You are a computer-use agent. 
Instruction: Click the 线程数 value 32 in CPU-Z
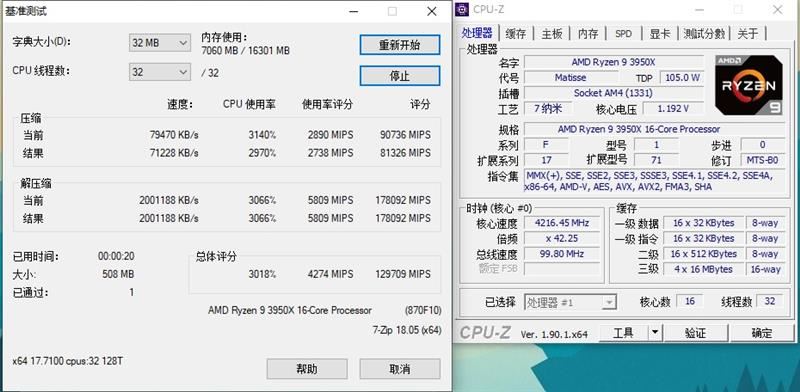click(770, 301)
